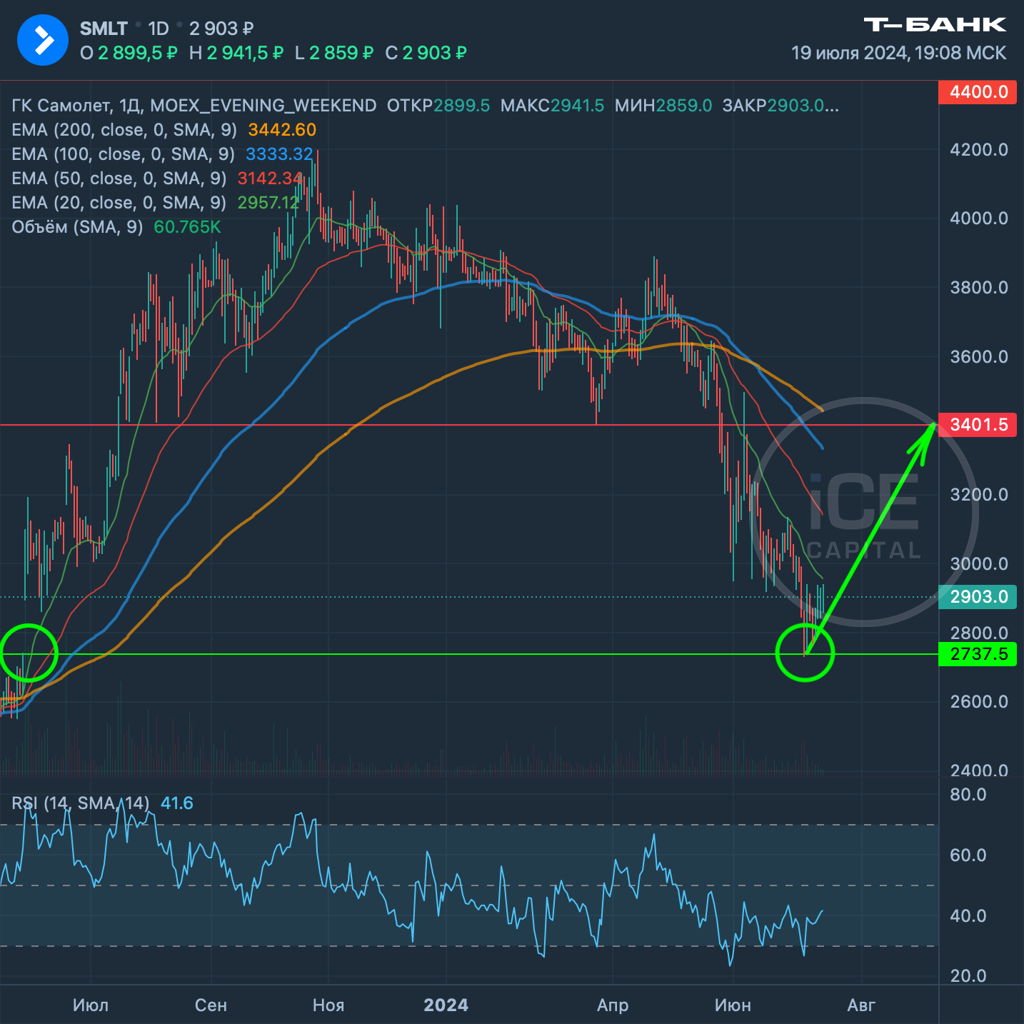Click the 20.0 RSI axis tick
The height and width of the screenshot is (1024, 1024).
coord(968,976)
